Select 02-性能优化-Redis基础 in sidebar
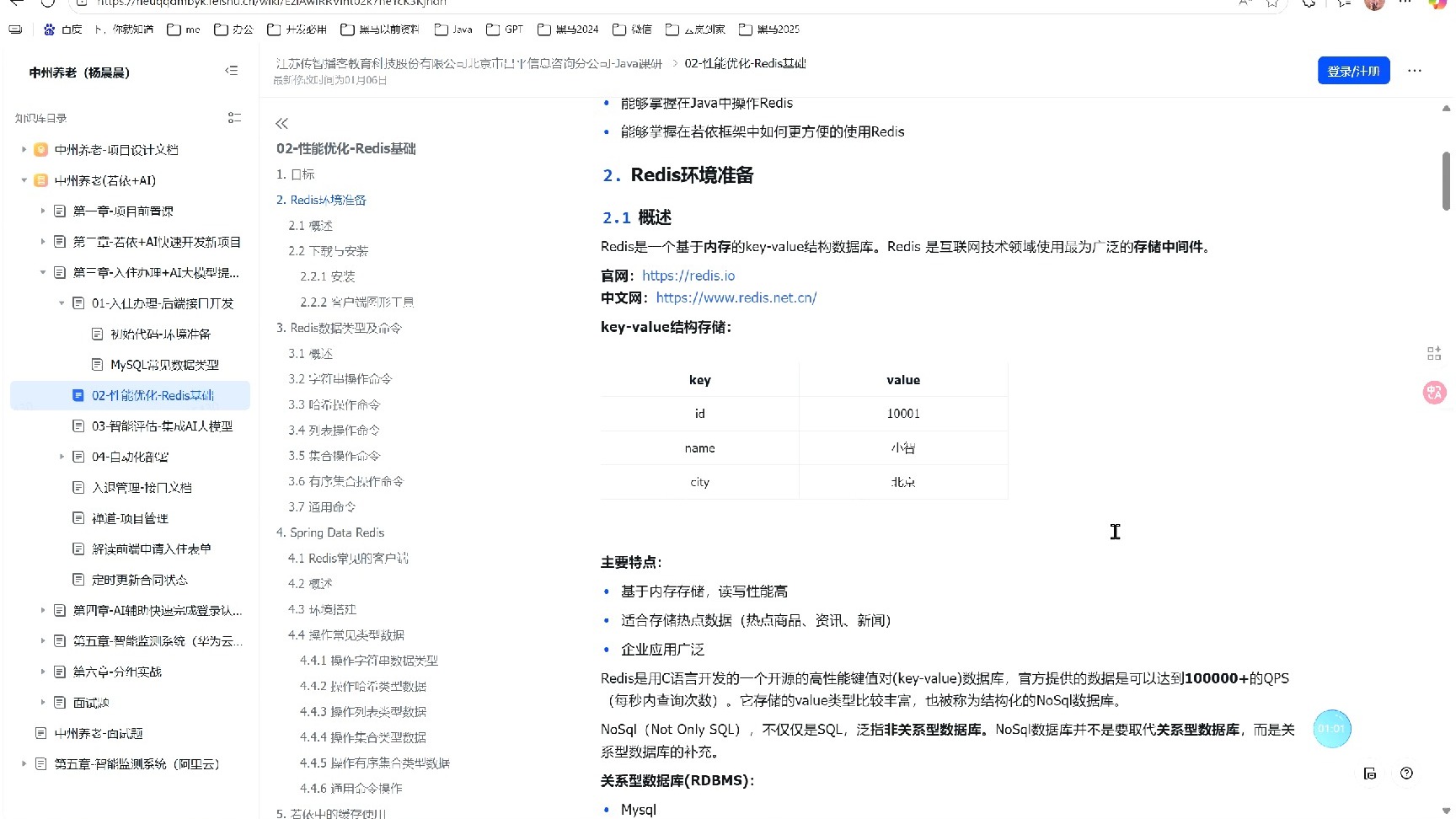 click(131, 395)
